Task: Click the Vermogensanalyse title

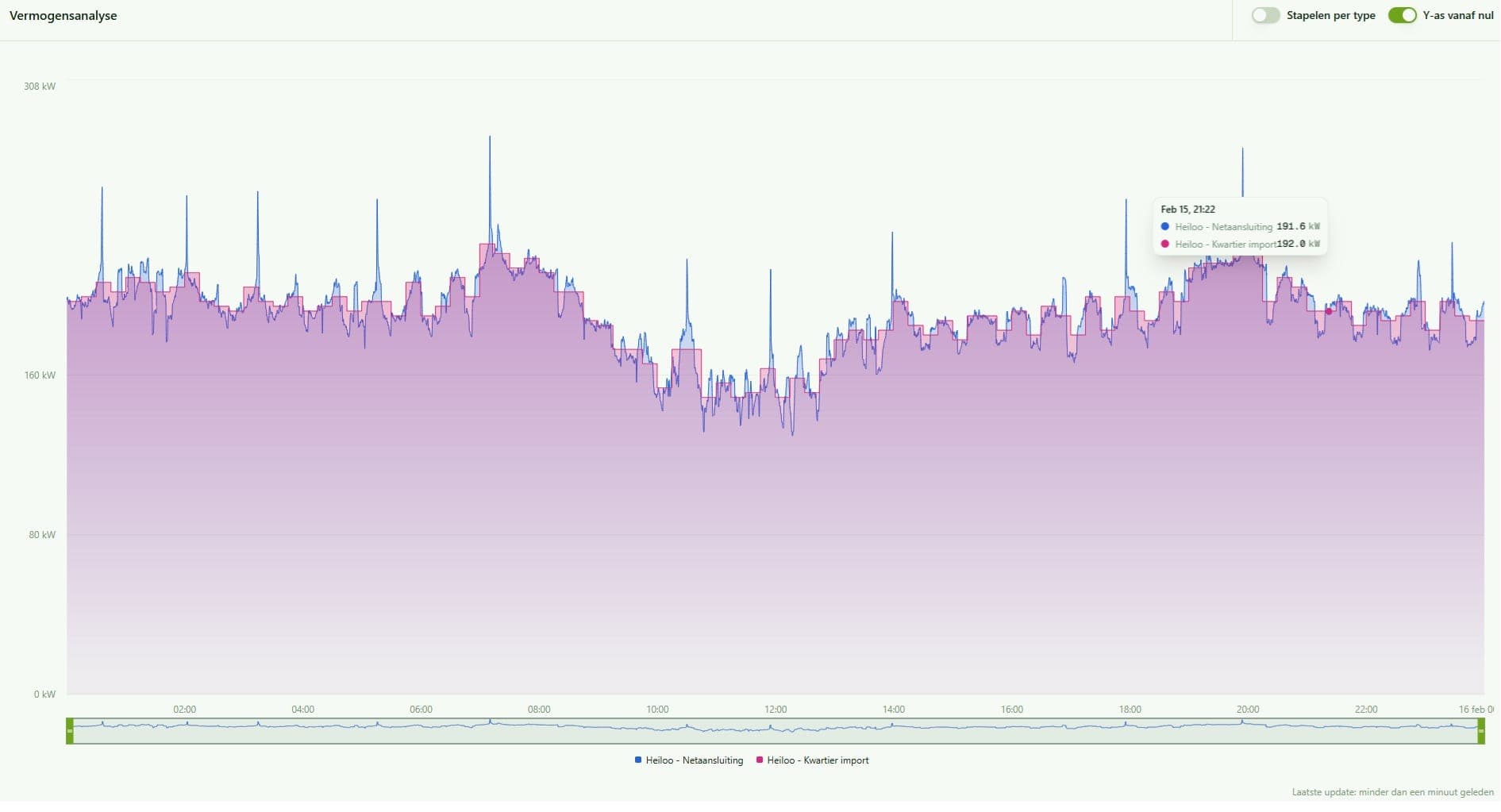Action: click(64, 16)
